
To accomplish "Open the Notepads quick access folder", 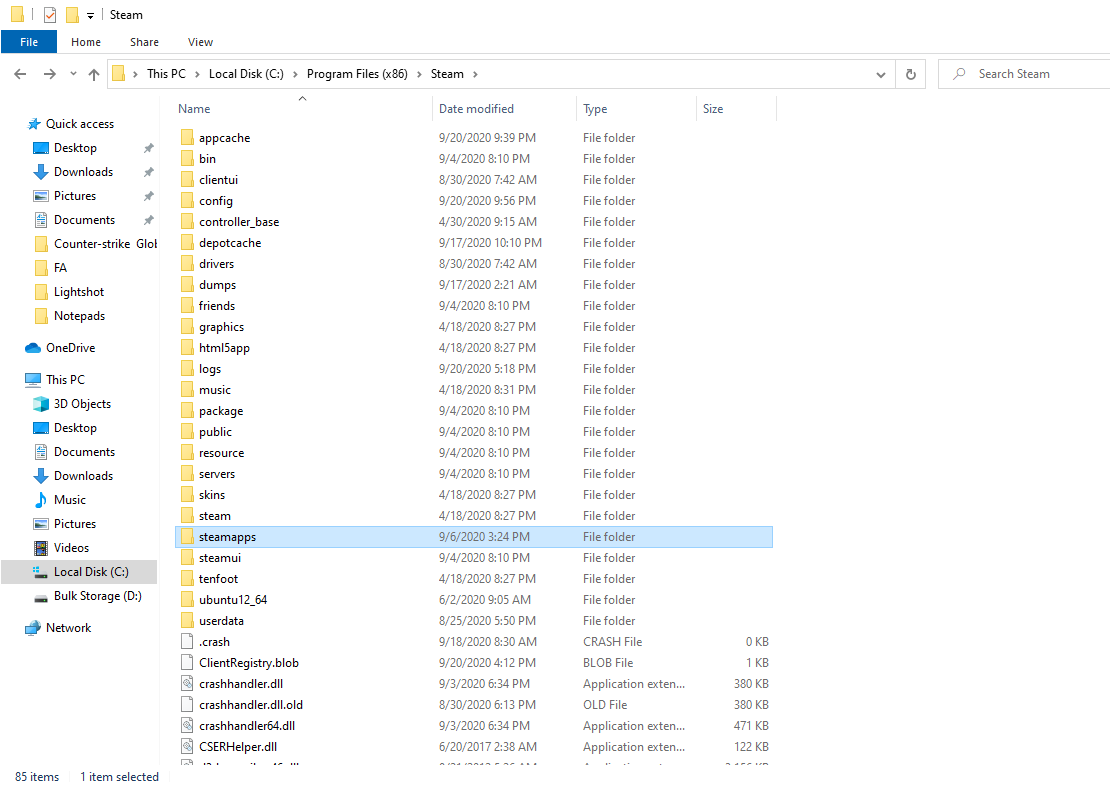I will [79, 316].
